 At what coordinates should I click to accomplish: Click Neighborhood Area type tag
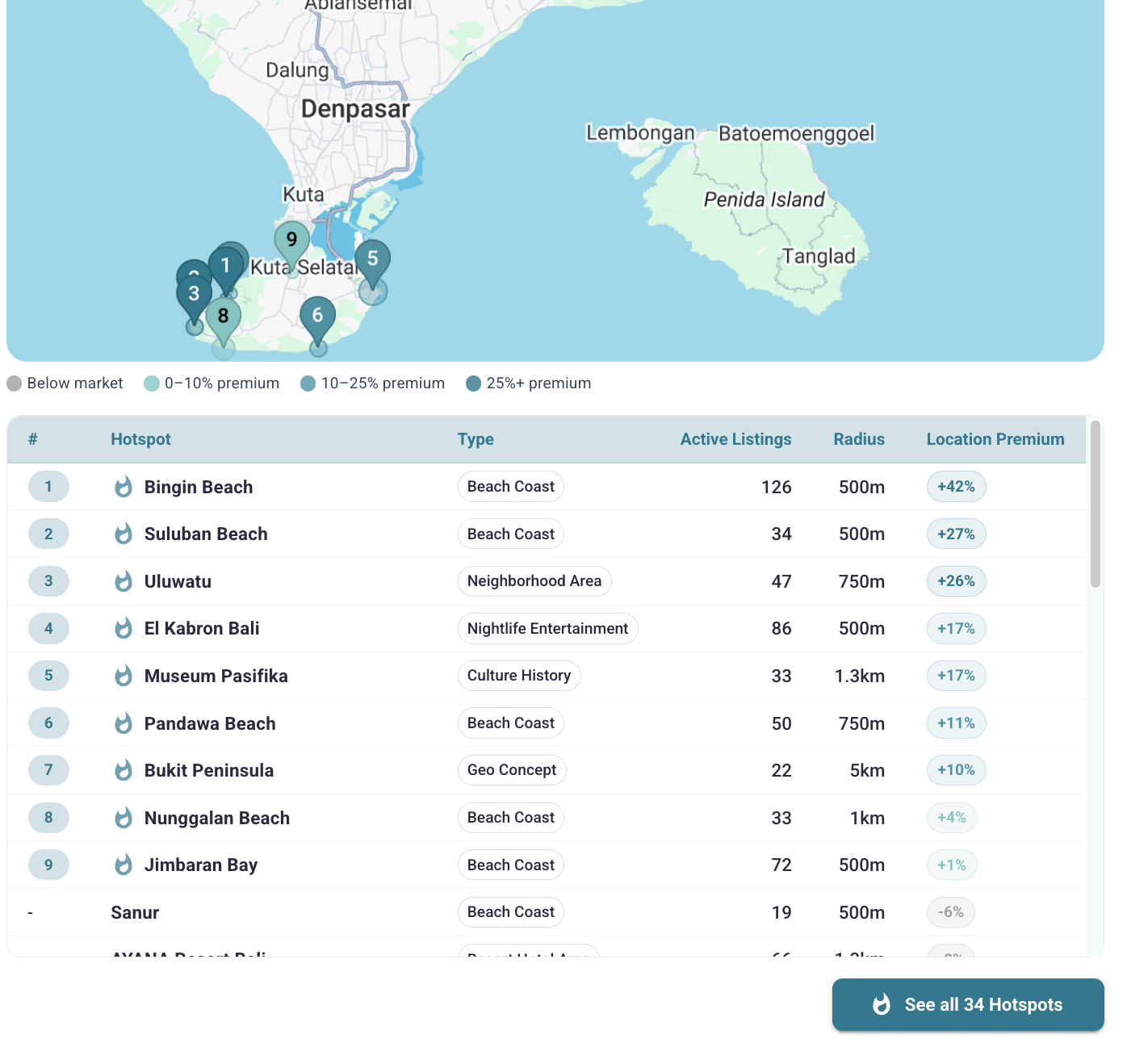(534, 581)
